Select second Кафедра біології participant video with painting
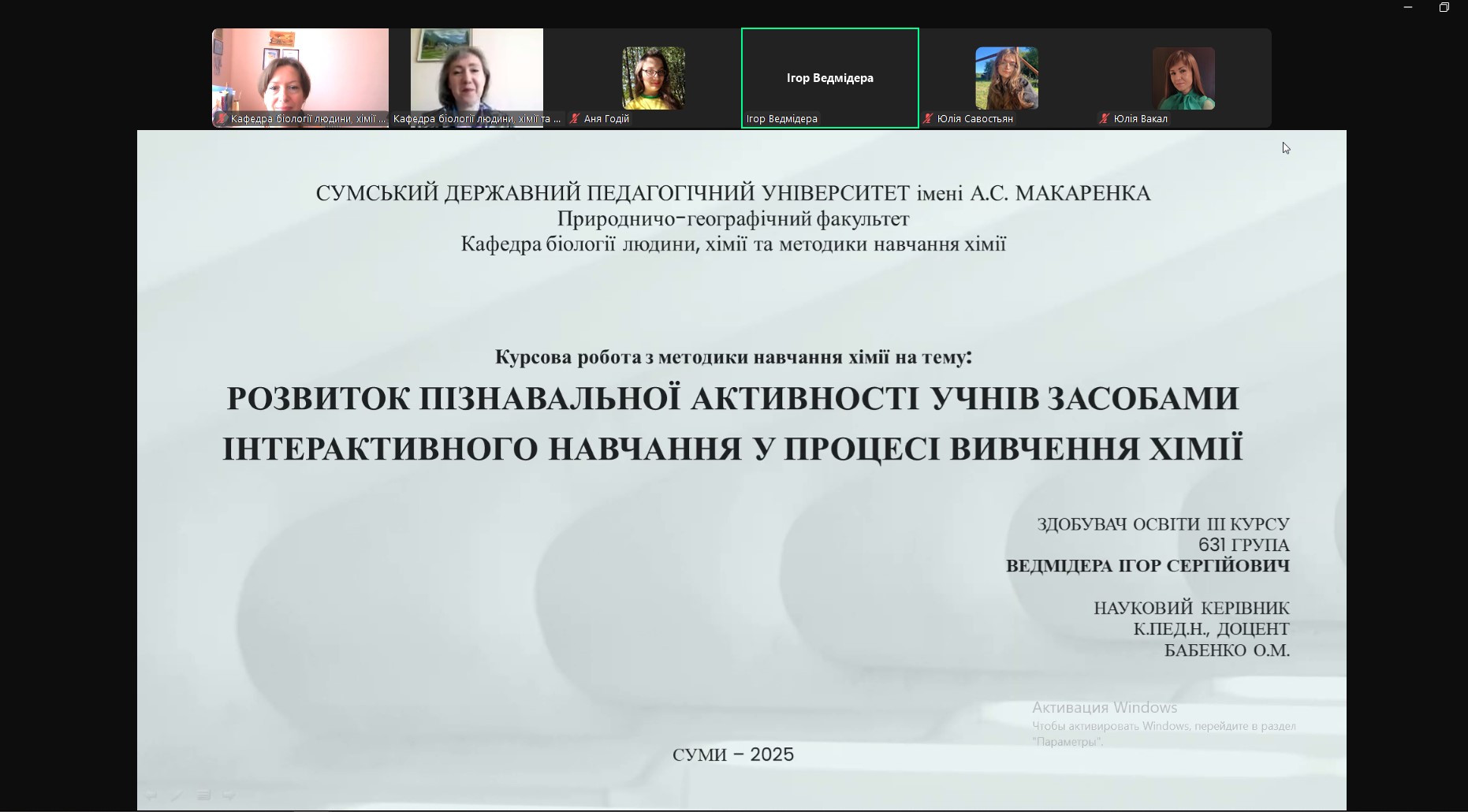The height and width of the screenshot is (812, 1468). tap(477, 78)
